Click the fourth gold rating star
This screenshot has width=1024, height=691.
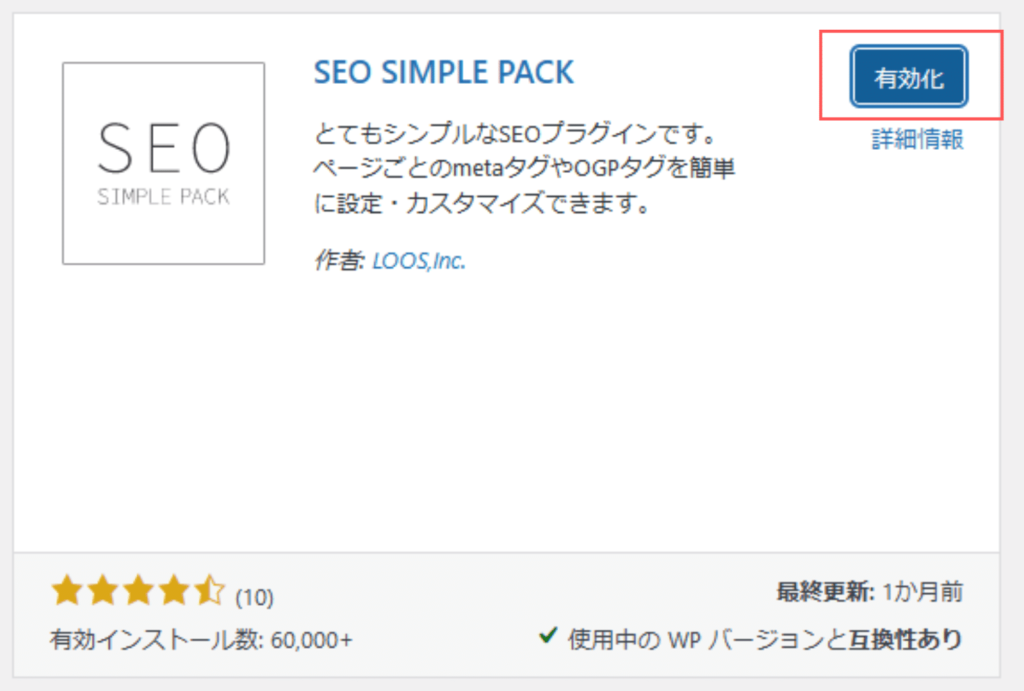click(x=174, y=590)
